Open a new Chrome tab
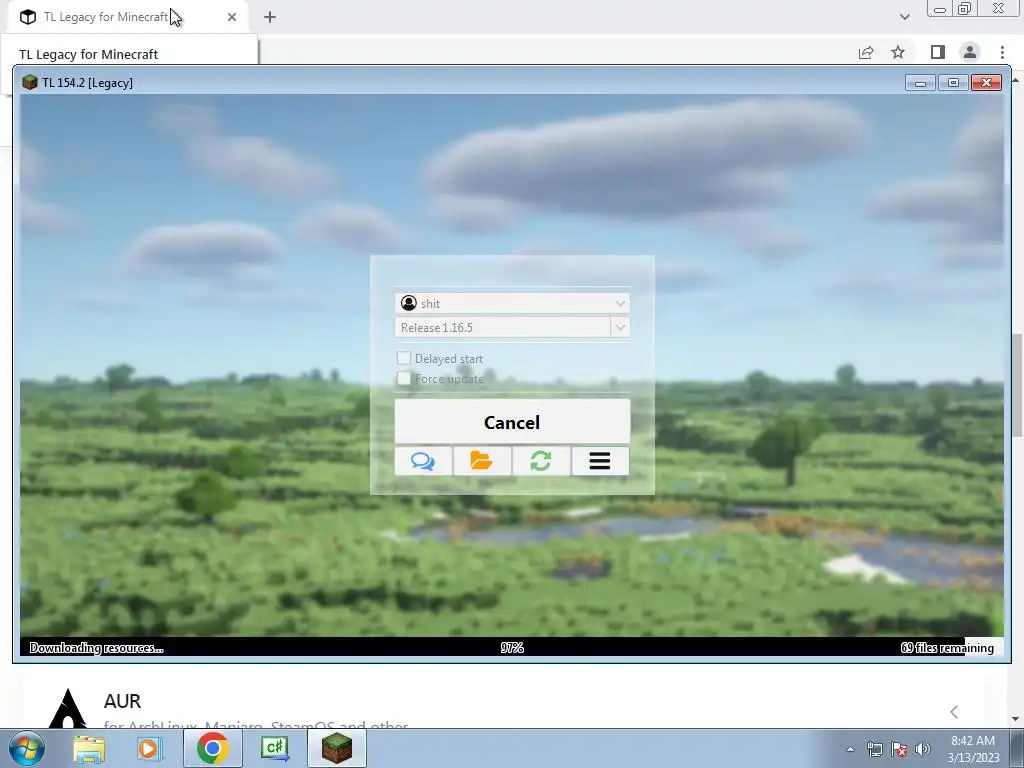 click(x=270, y=17)
